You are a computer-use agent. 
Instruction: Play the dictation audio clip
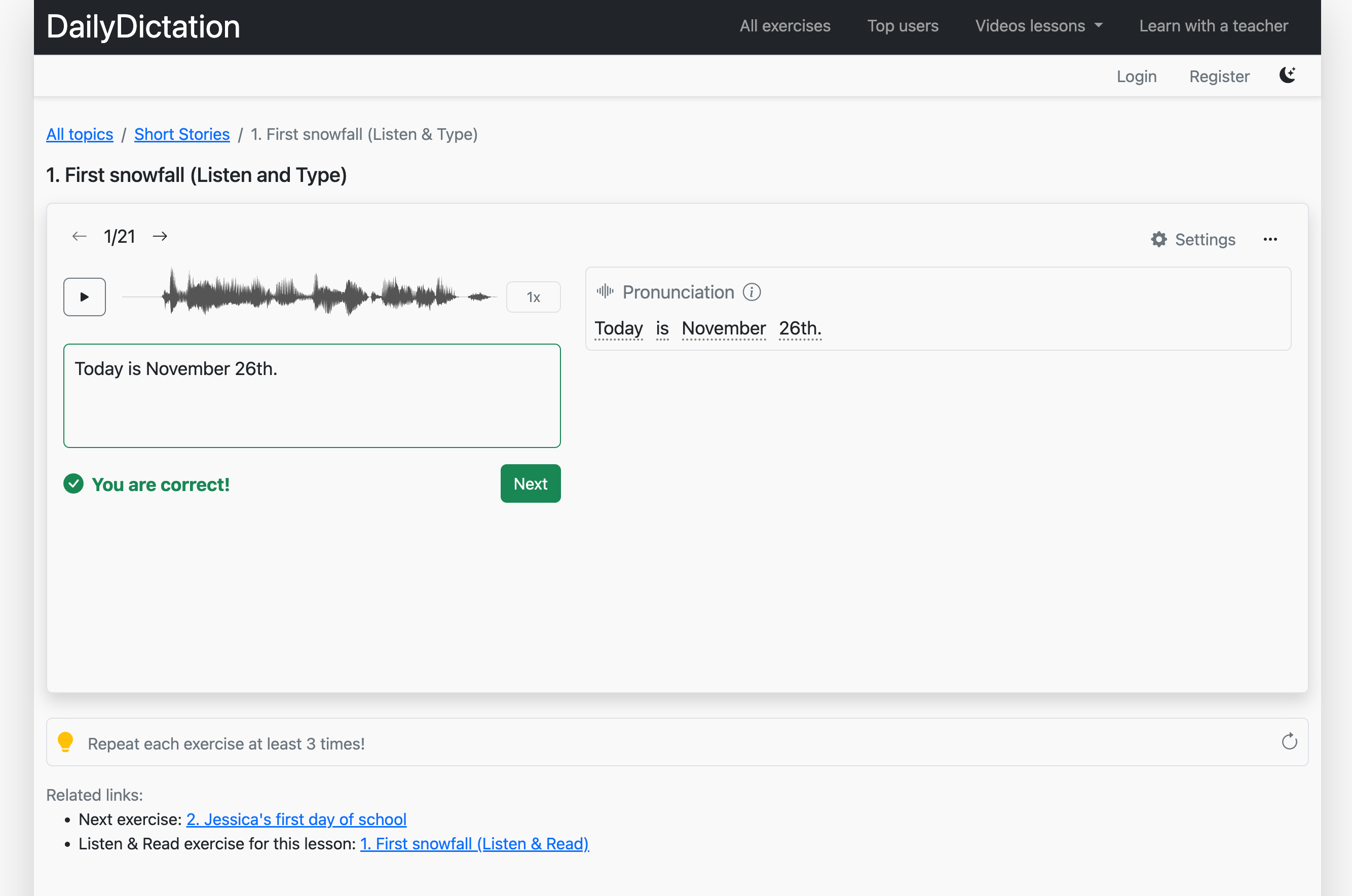pyautogui.click(x=85, y=297)
